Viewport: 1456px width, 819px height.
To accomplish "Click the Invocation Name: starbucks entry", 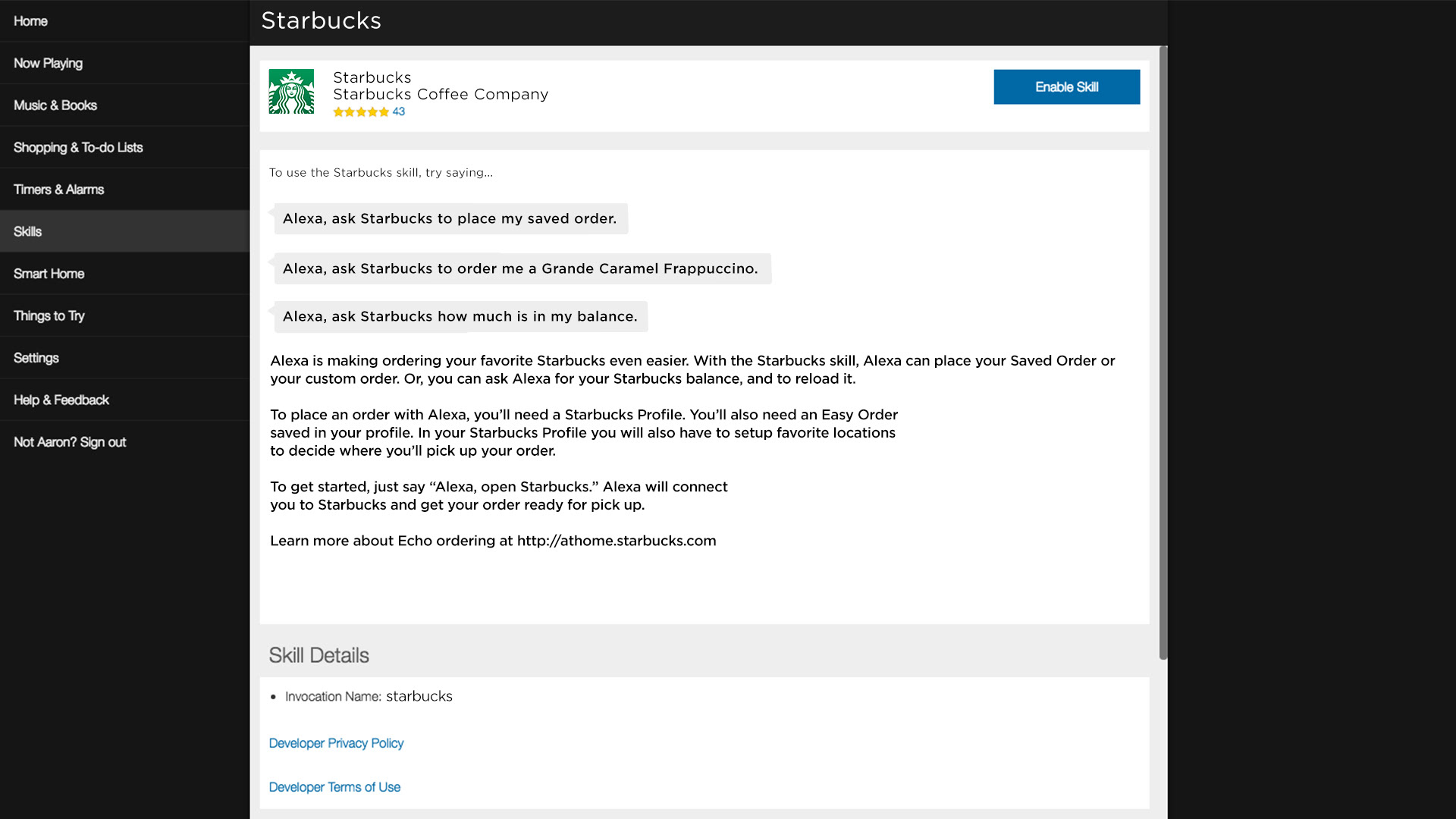I will tap(369, 696).
